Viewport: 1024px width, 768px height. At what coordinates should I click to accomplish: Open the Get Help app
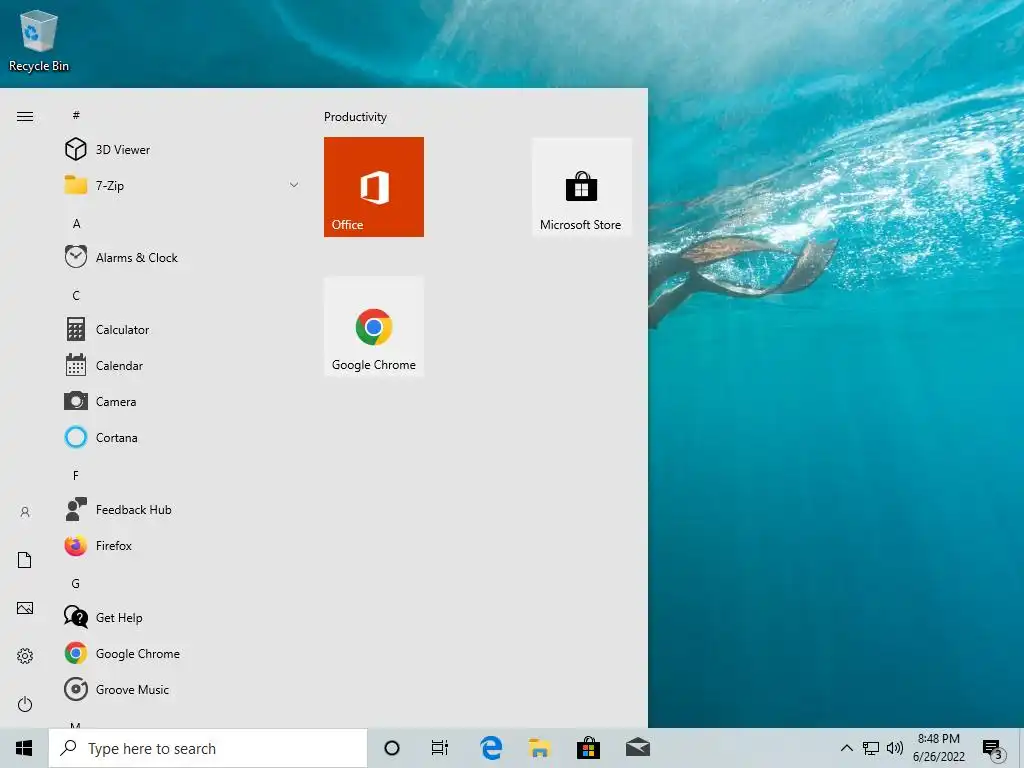pos(182,617)
